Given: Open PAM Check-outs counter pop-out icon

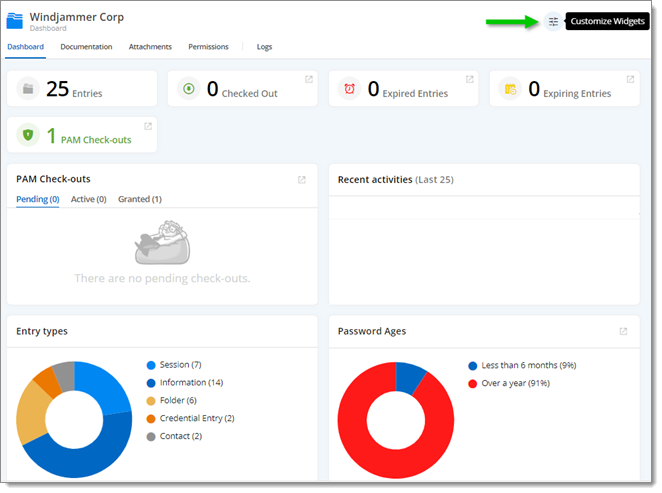Looking at the screenshot, I should coord(148,126).
